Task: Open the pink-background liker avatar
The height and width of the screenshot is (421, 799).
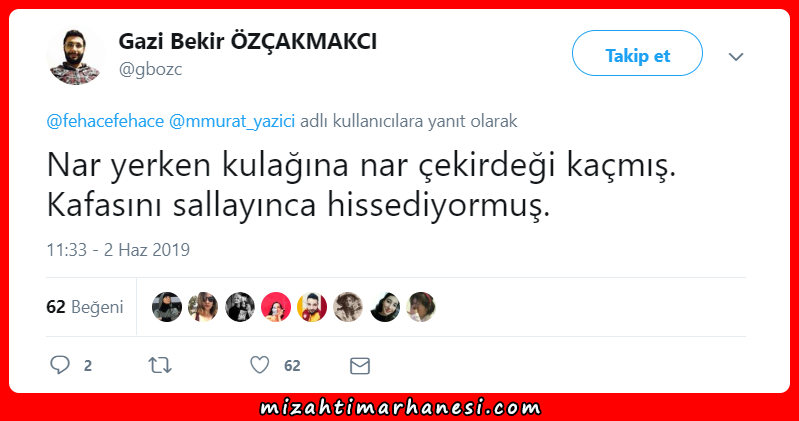Action: click(x=276, y=307)
